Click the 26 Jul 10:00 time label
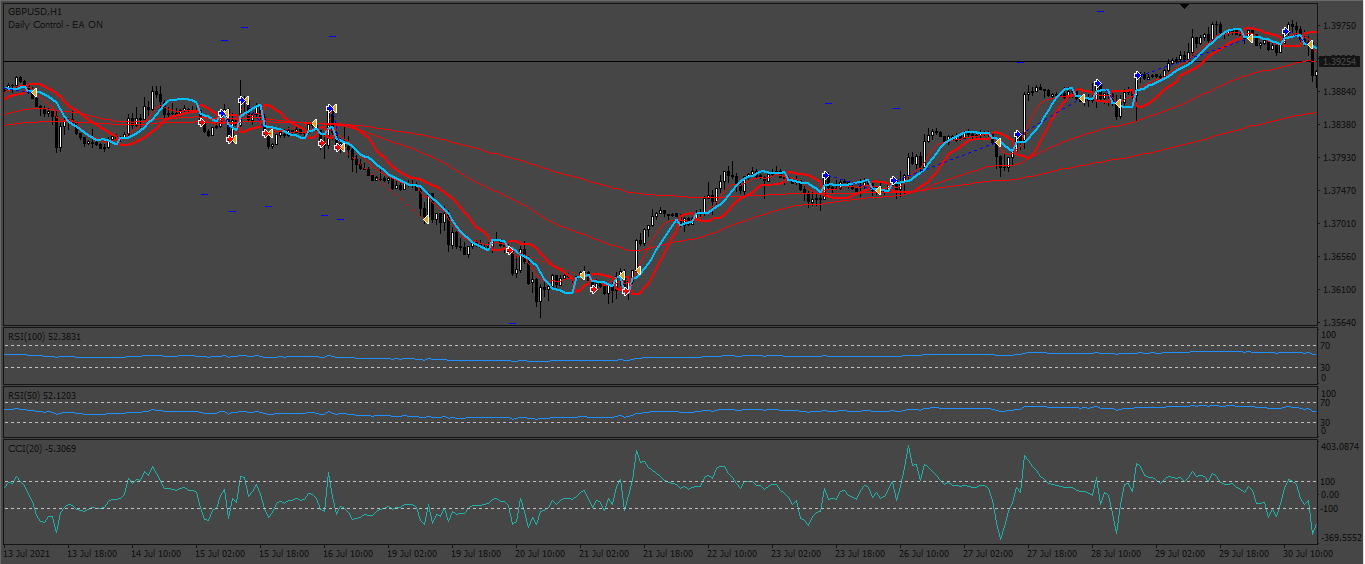The image size is (1365, 564). pos(925,553)
